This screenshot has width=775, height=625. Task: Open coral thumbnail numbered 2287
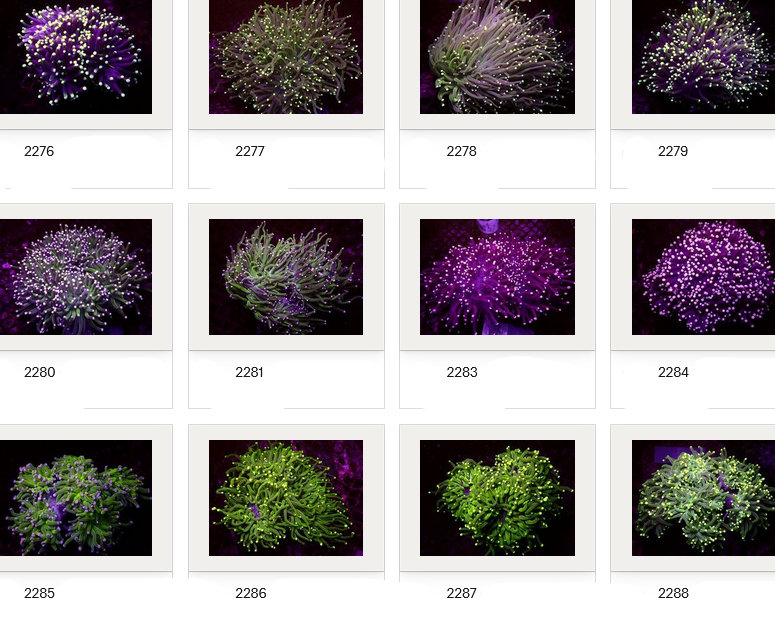[x=497, y=498]
